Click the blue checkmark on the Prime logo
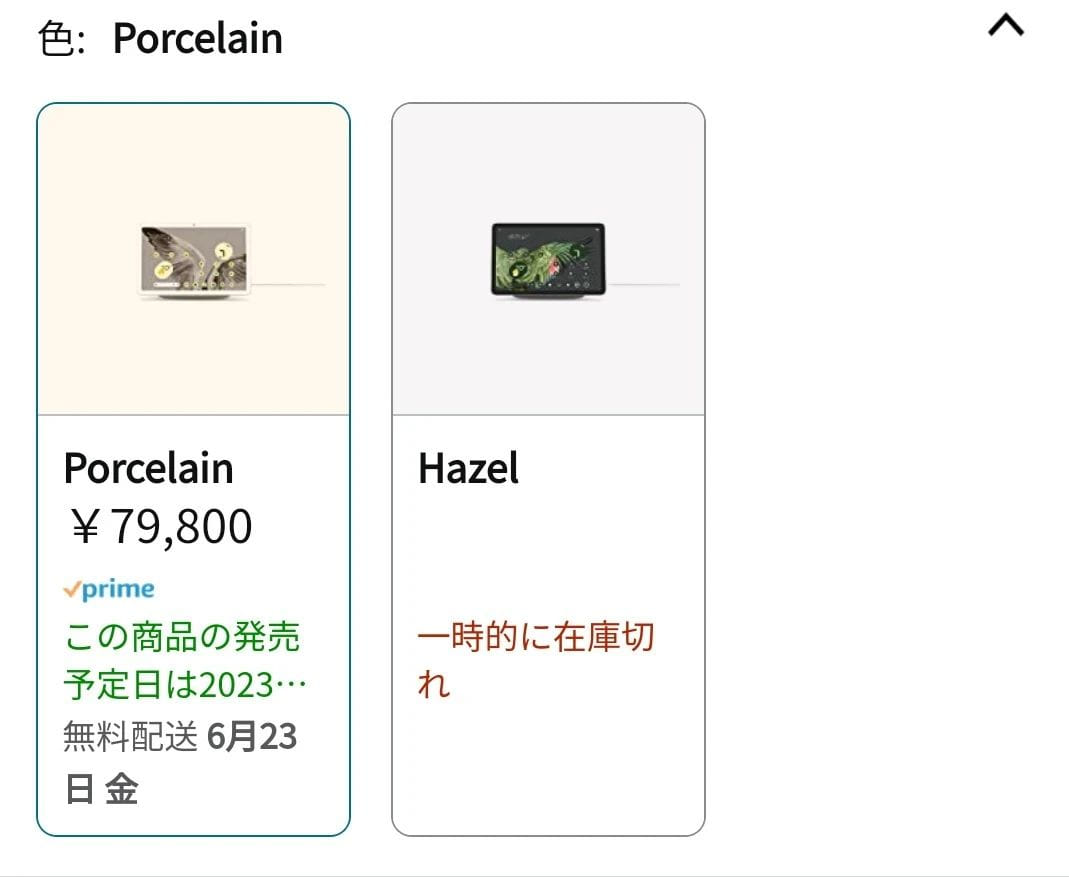The height and width of the screenshot is (877, 1069). [x=71, y=588]
